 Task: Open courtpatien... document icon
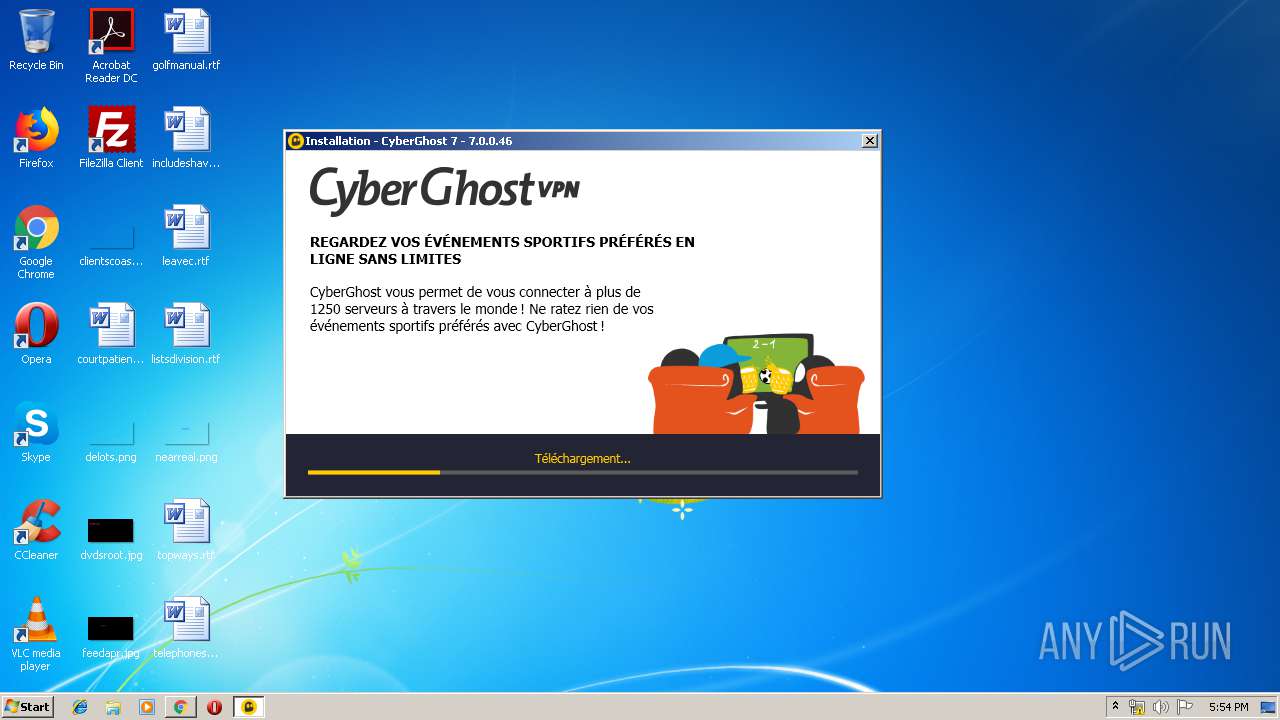[111, 334]
